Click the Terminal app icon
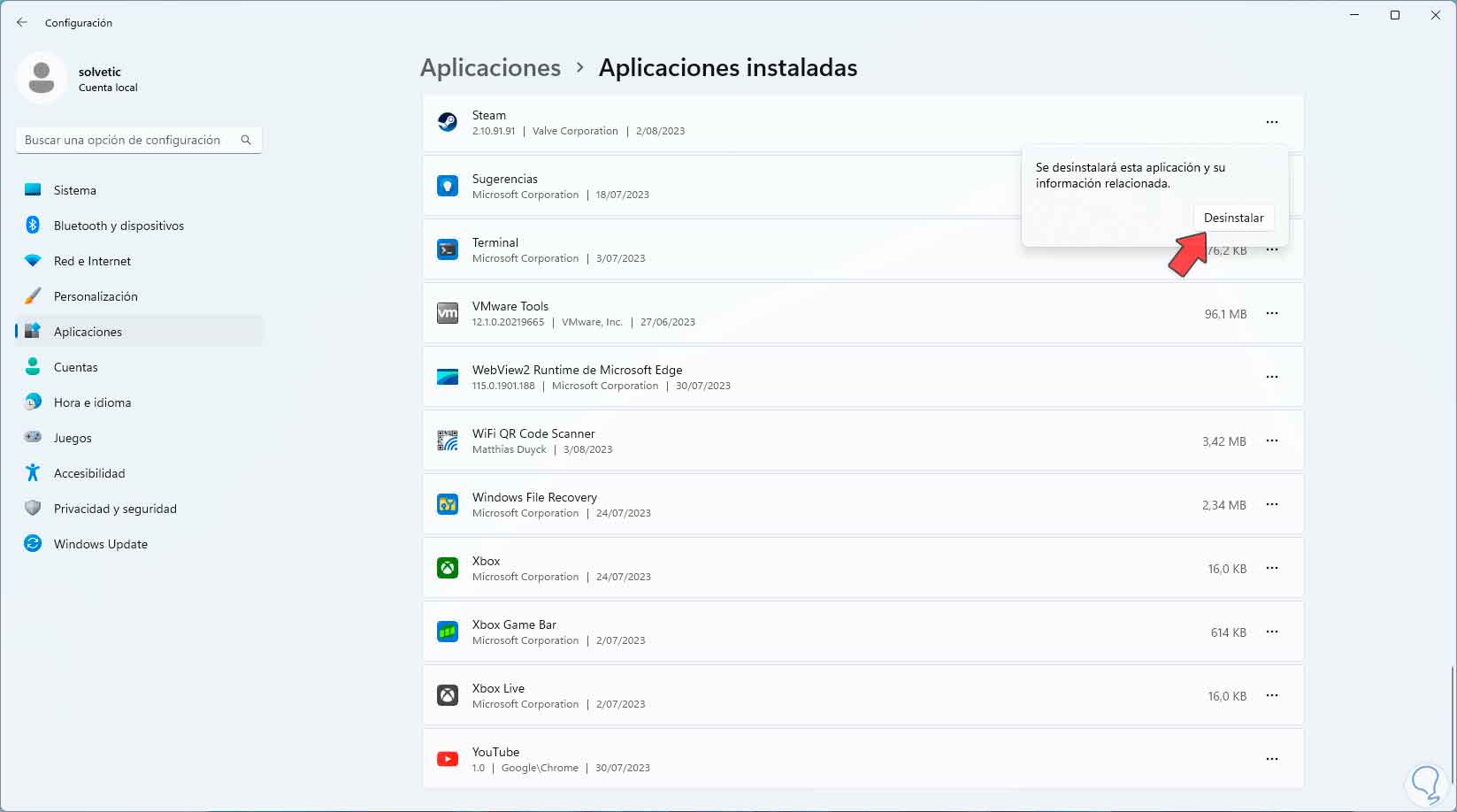Screen dimensions: 1457x812 (x=448, y=249)
